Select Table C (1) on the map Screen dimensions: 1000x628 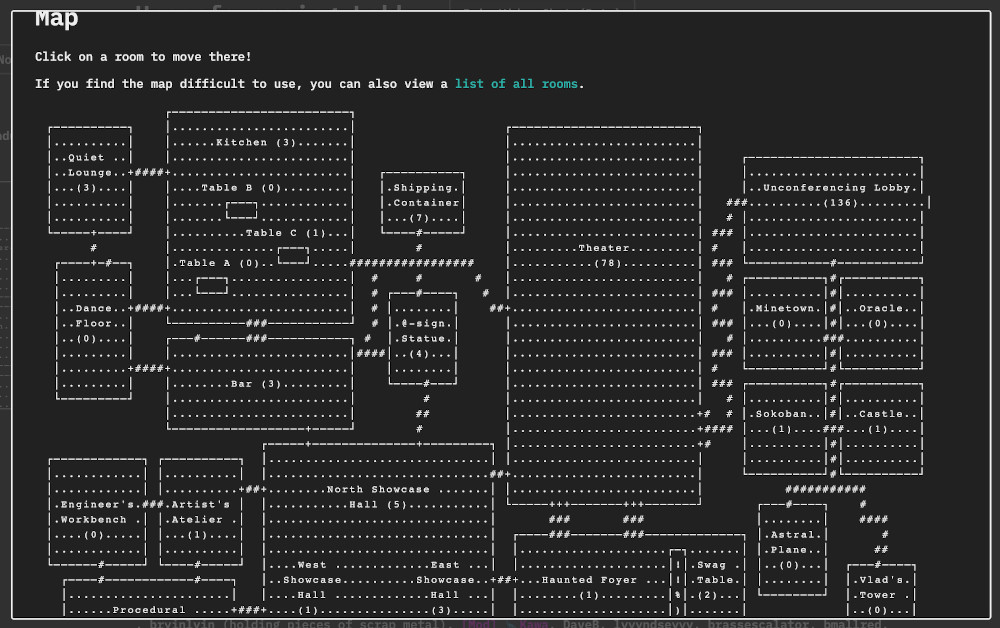click(286, 233)
